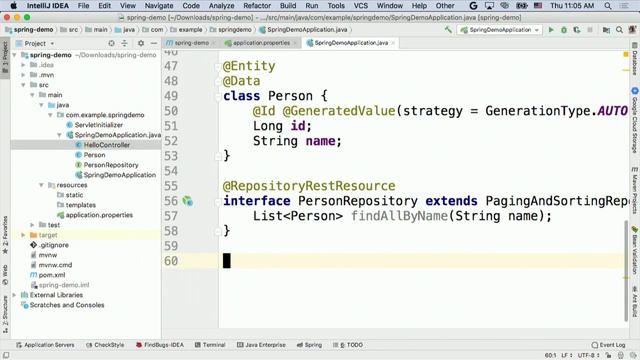The width and height of the screenshot is (640, 360).
Task: Run SpringDemoApplication with green play icon
Action: (551, 30)
